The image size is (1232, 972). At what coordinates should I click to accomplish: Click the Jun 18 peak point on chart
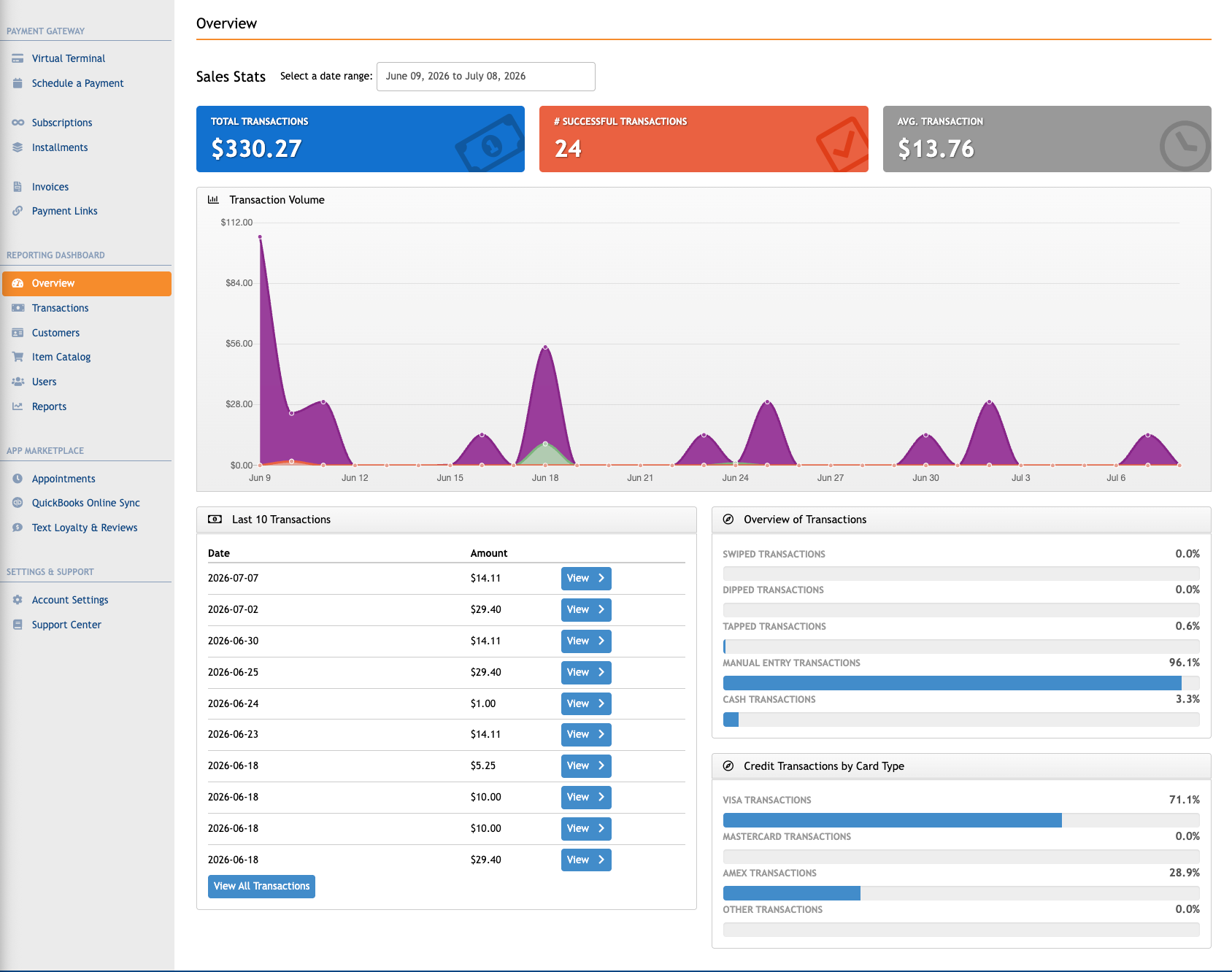click(x=545, y=347)
